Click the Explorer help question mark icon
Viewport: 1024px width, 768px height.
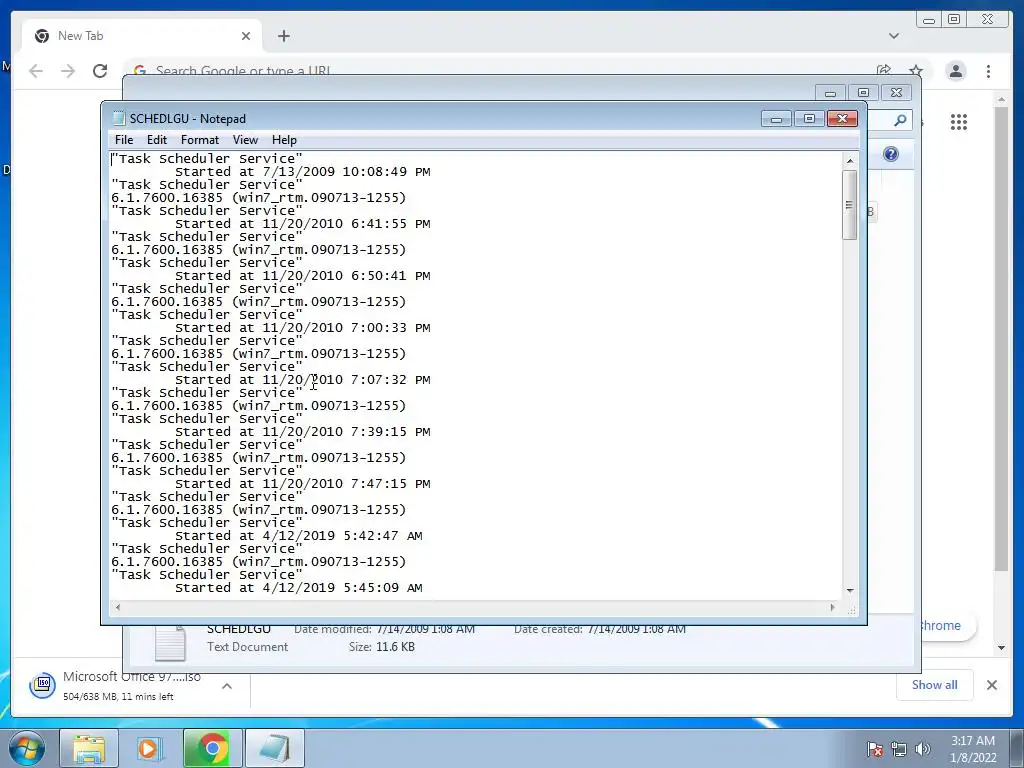pyautogui.click(x=891, y=154)
